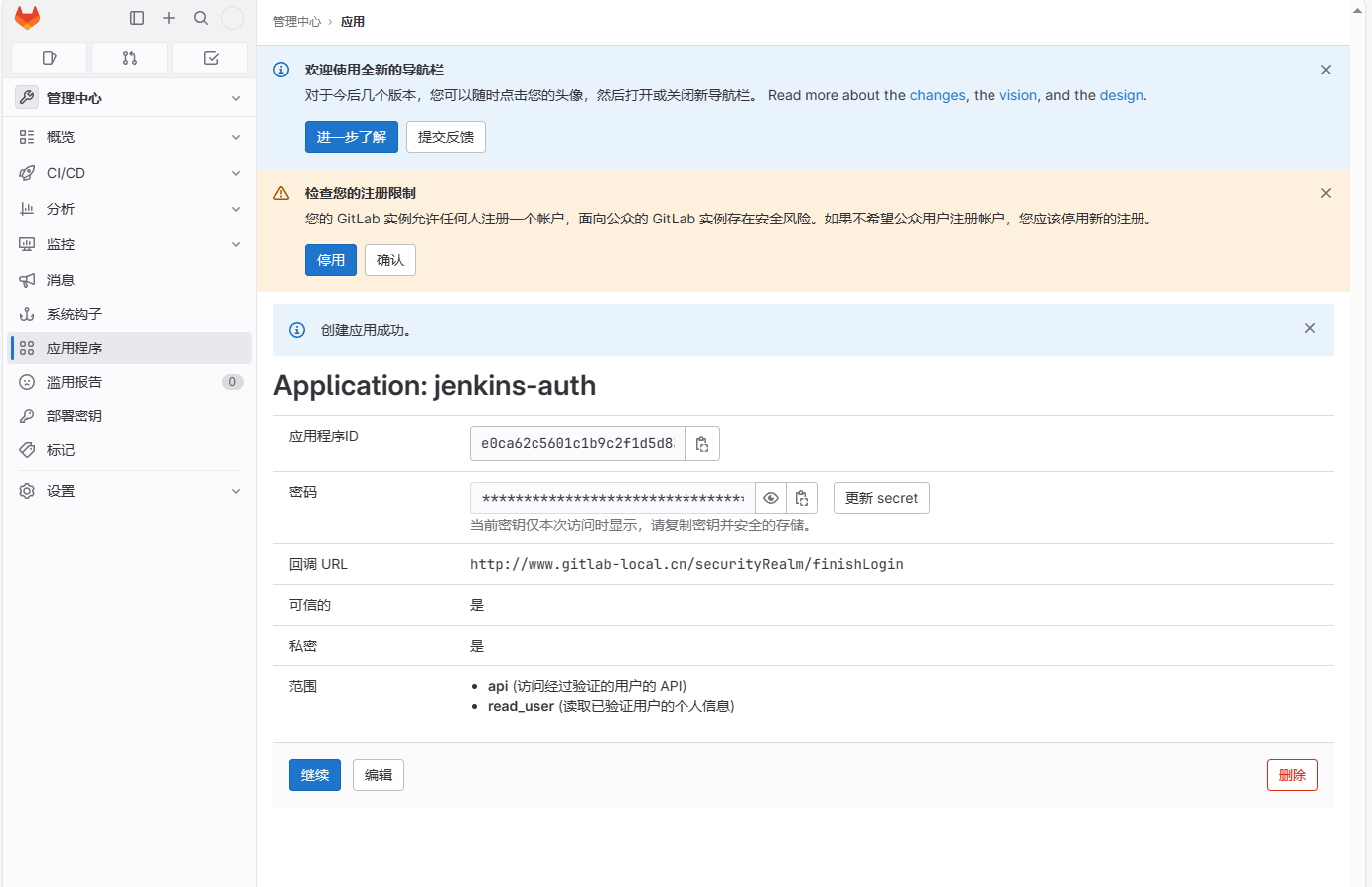
Task: Dismiss the application created success alert
Action: click(1310, 328)
